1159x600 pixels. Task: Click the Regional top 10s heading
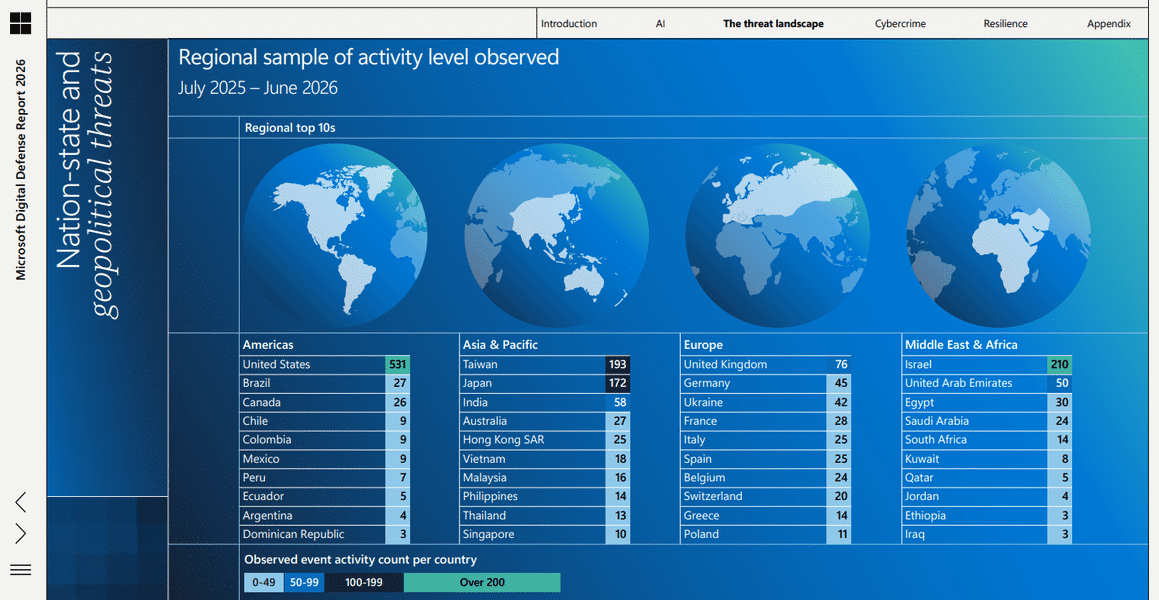click(x=290, y=128)
